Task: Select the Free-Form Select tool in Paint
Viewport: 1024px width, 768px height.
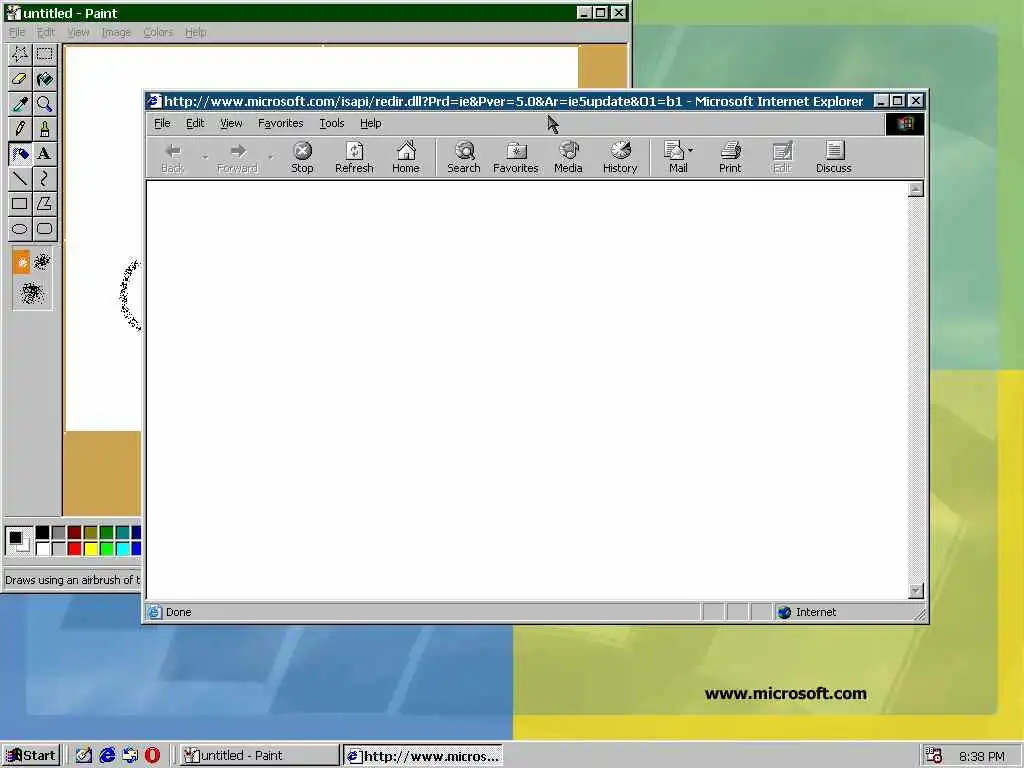Action: [20, 54]
